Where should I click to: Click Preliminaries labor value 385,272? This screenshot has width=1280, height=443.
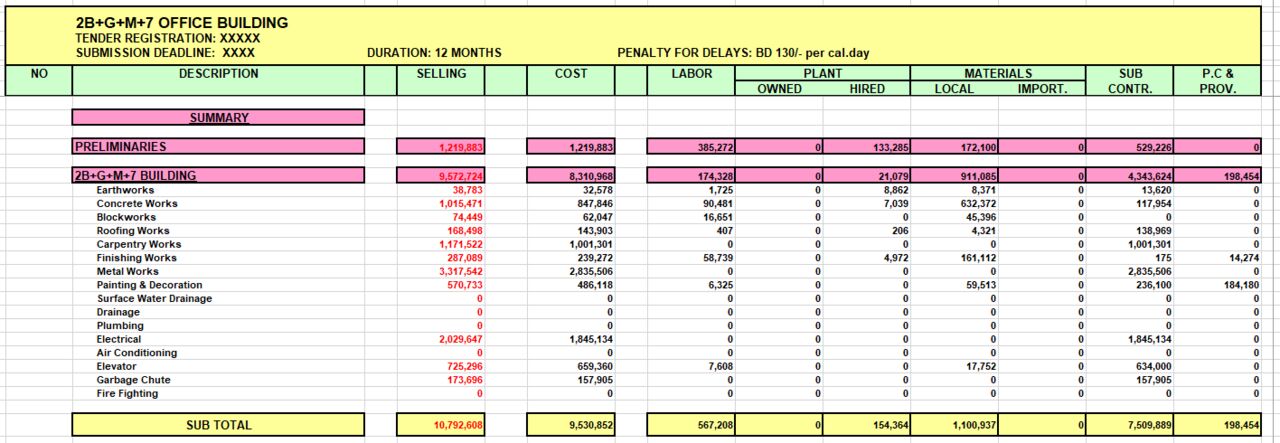[691, 147]
